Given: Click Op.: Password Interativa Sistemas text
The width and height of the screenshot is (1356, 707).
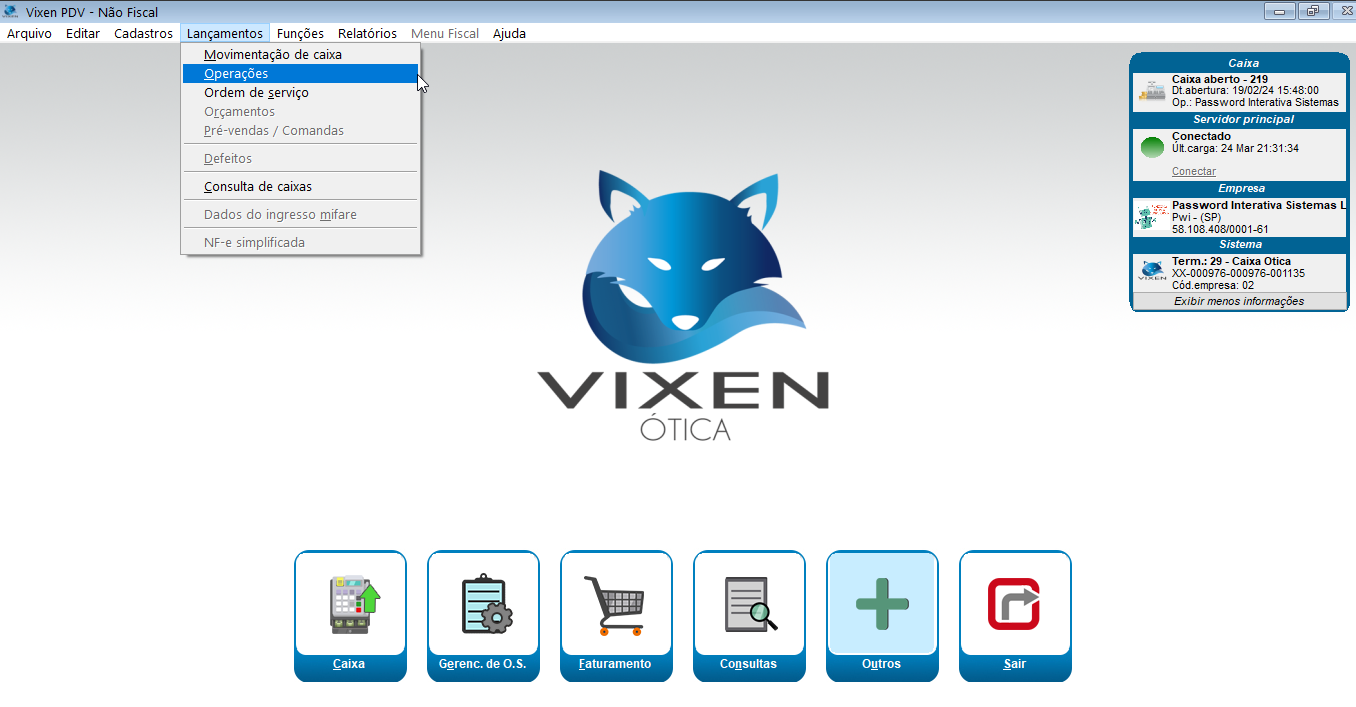Looking at the screenshot, I should [x=1255, y=102].
